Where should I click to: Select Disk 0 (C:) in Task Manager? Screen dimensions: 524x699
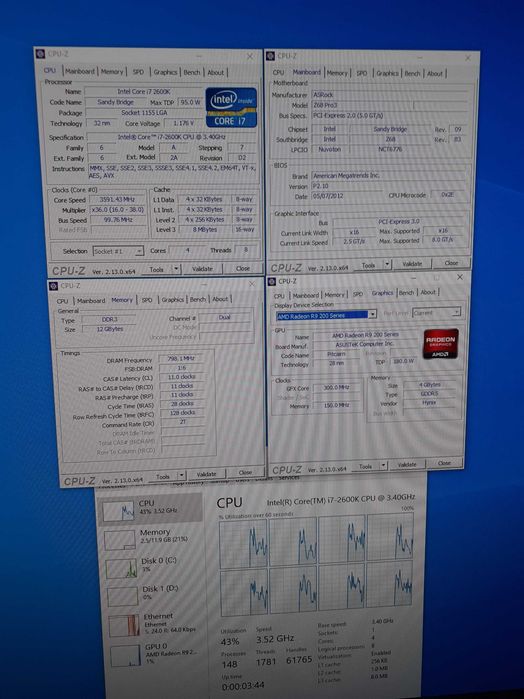[153, 566]
